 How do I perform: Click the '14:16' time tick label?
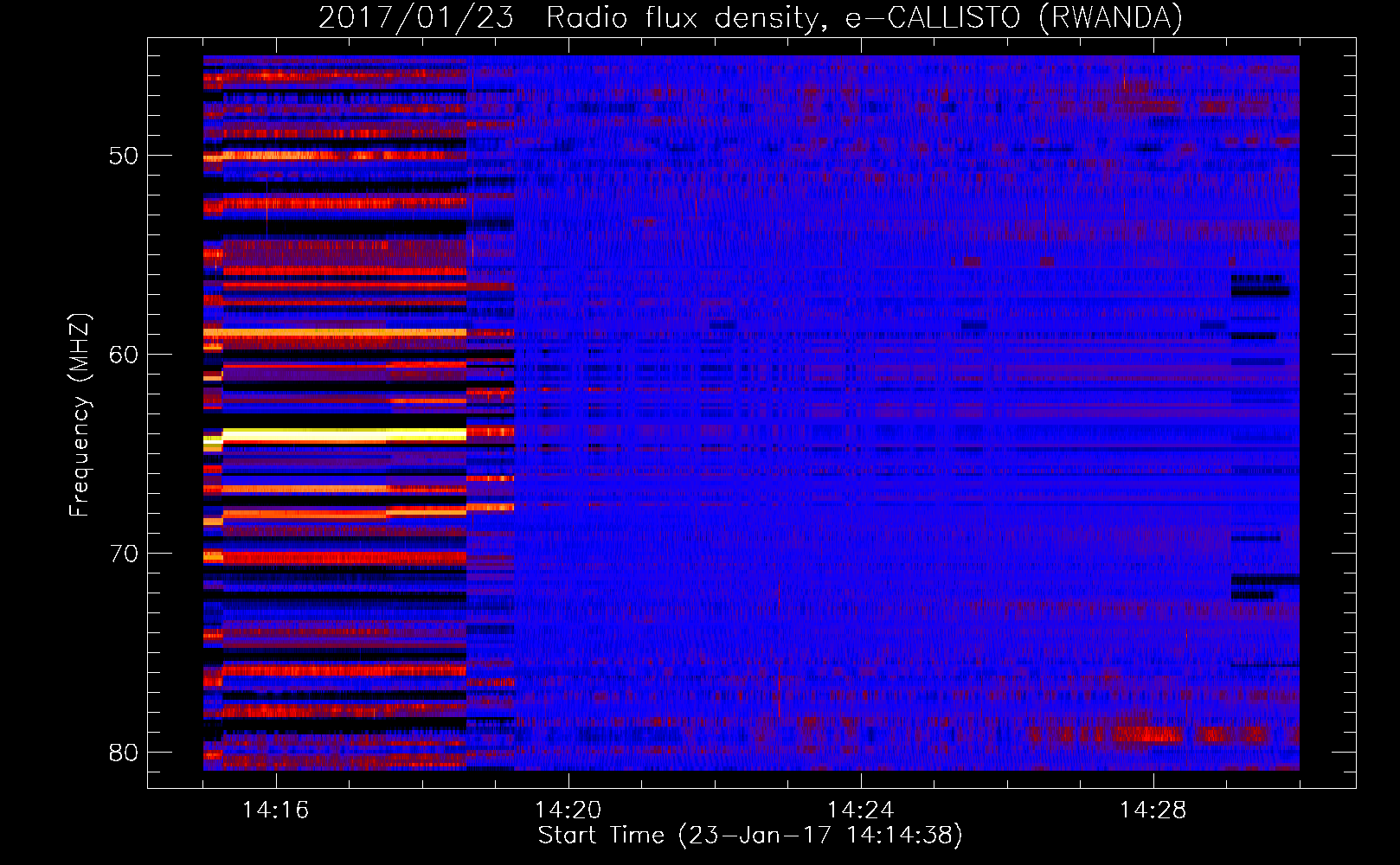click(x=276, y=810)
